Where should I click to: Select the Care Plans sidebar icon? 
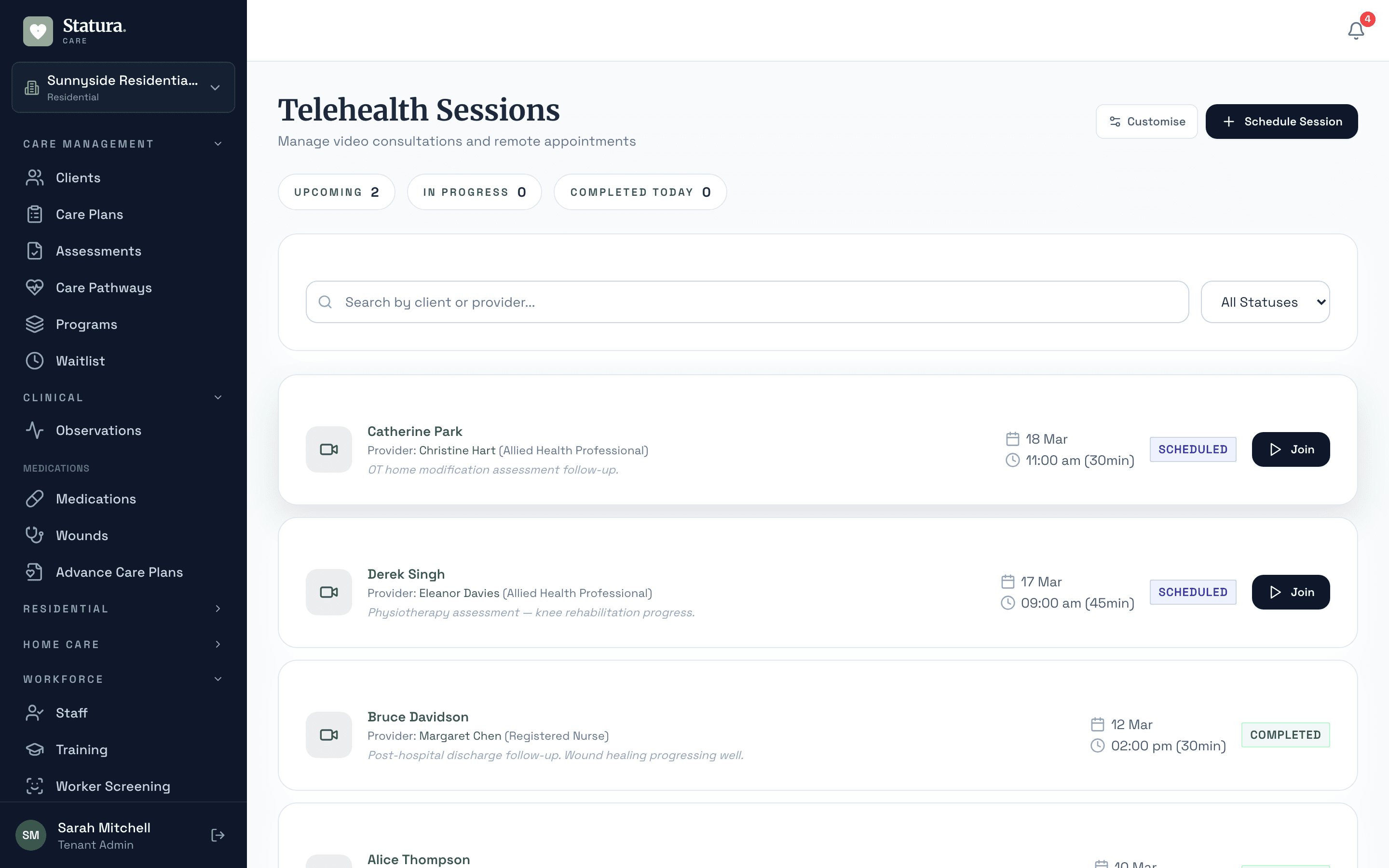coord(34,214)
